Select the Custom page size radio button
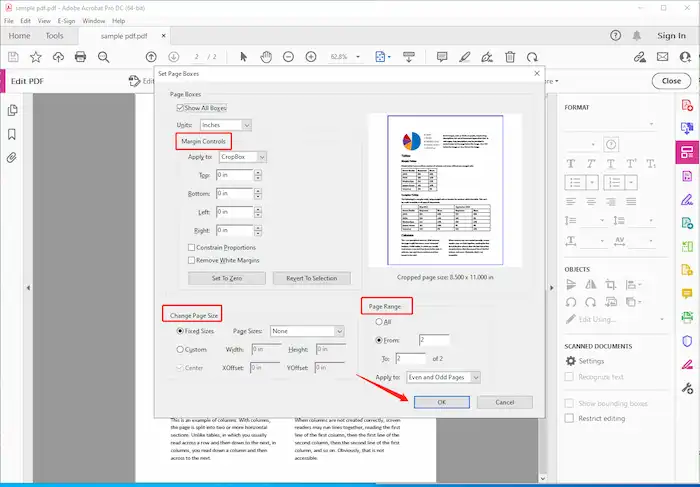This screenshot has height=487, width=700. pos(180,350)
